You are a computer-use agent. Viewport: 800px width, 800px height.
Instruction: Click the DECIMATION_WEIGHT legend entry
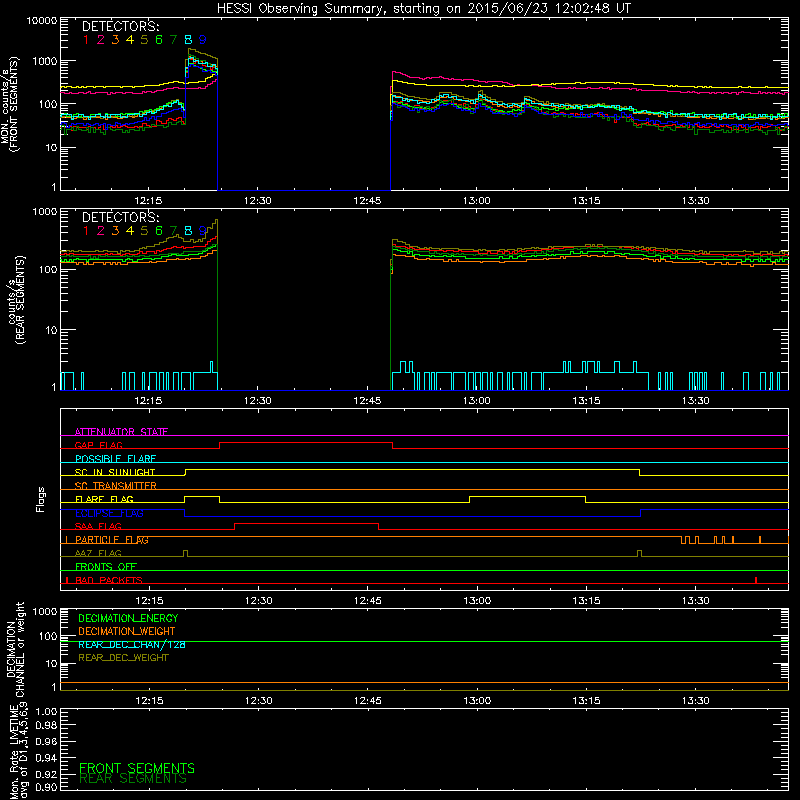click(127, 631)
